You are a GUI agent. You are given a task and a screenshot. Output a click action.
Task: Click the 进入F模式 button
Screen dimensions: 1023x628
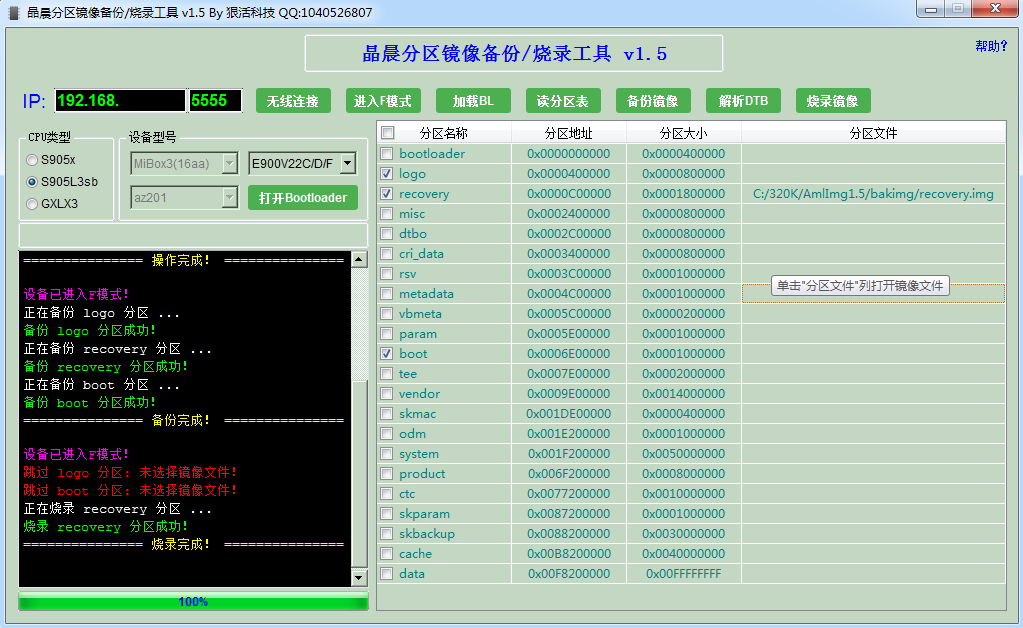pyautogui.click(x=383, y=101)
